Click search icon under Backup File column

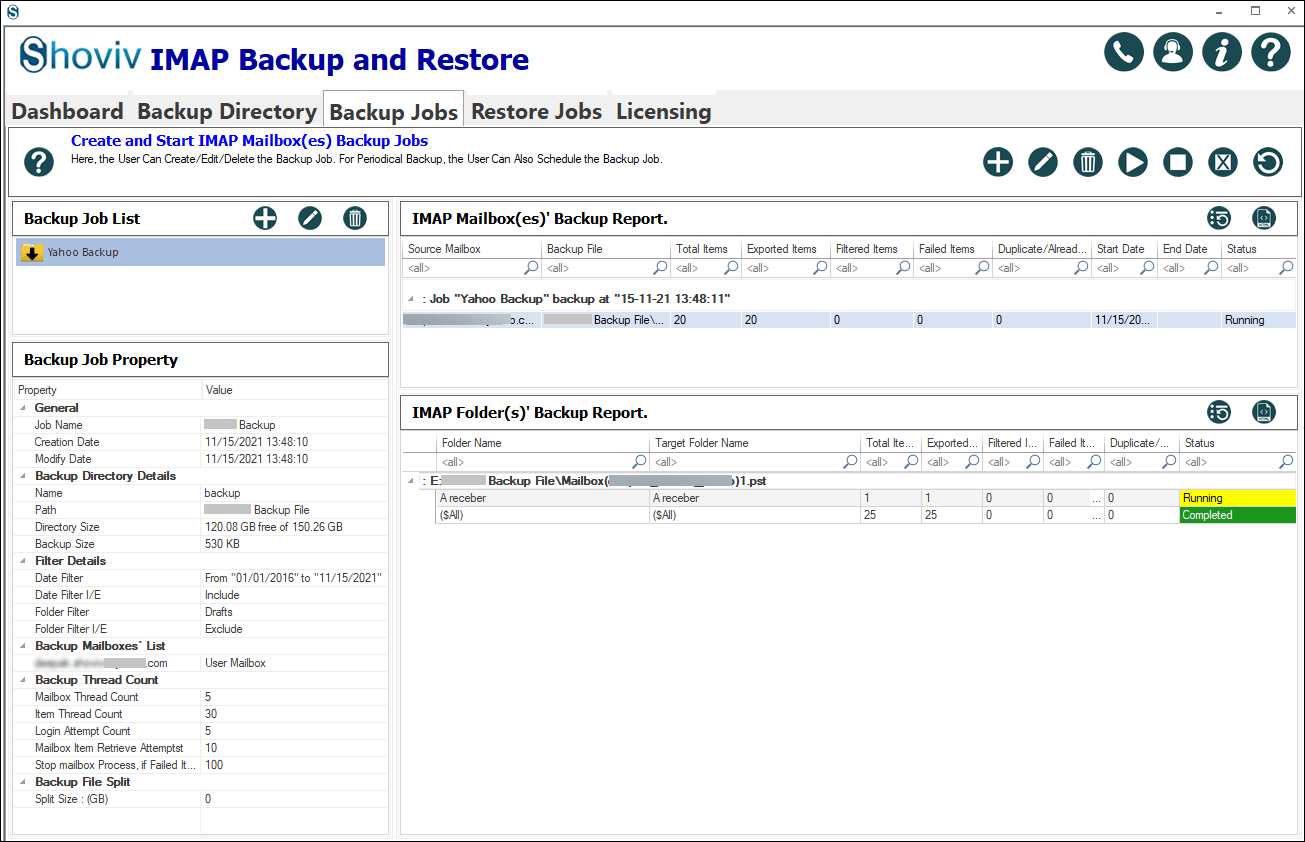(660, 268)
